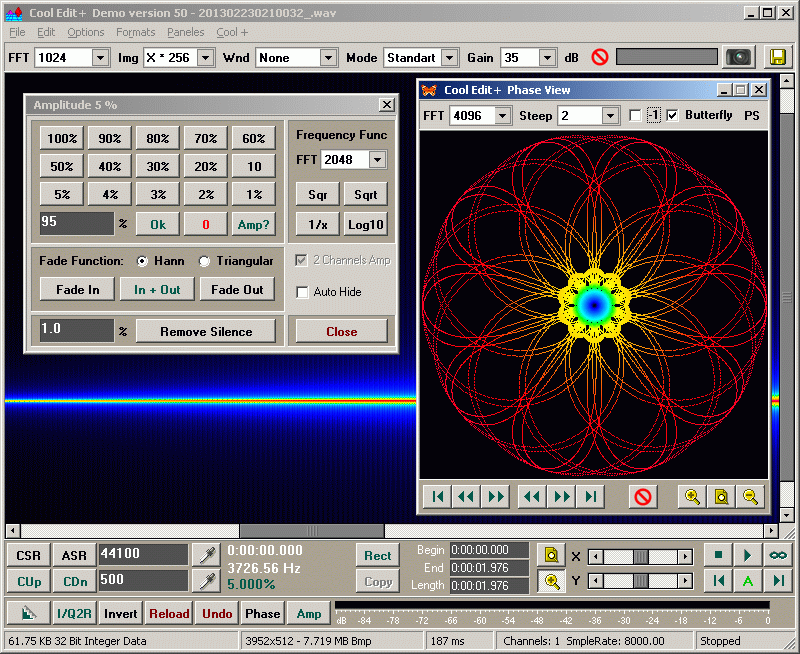The height and width of the screenshot is (654, 800).
Task: Open the Paneles menu
Action: (186, 32)
